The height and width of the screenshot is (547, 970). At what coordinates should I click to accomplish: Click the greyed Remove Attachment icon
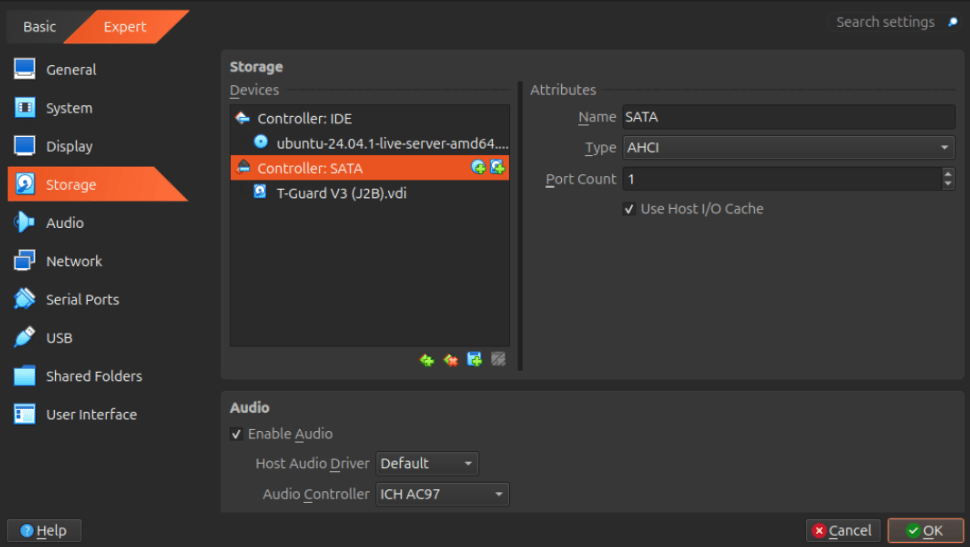pos(498,360)
